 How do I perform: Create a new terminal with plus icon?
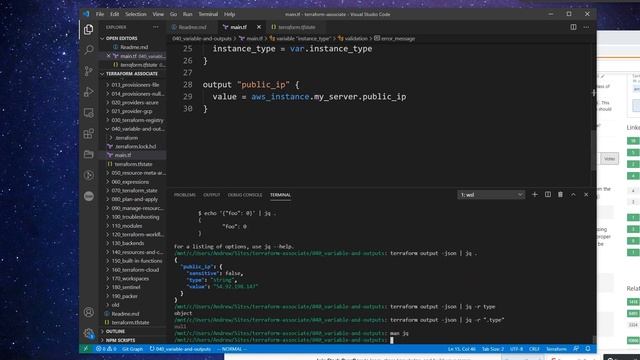coord(535,195)
